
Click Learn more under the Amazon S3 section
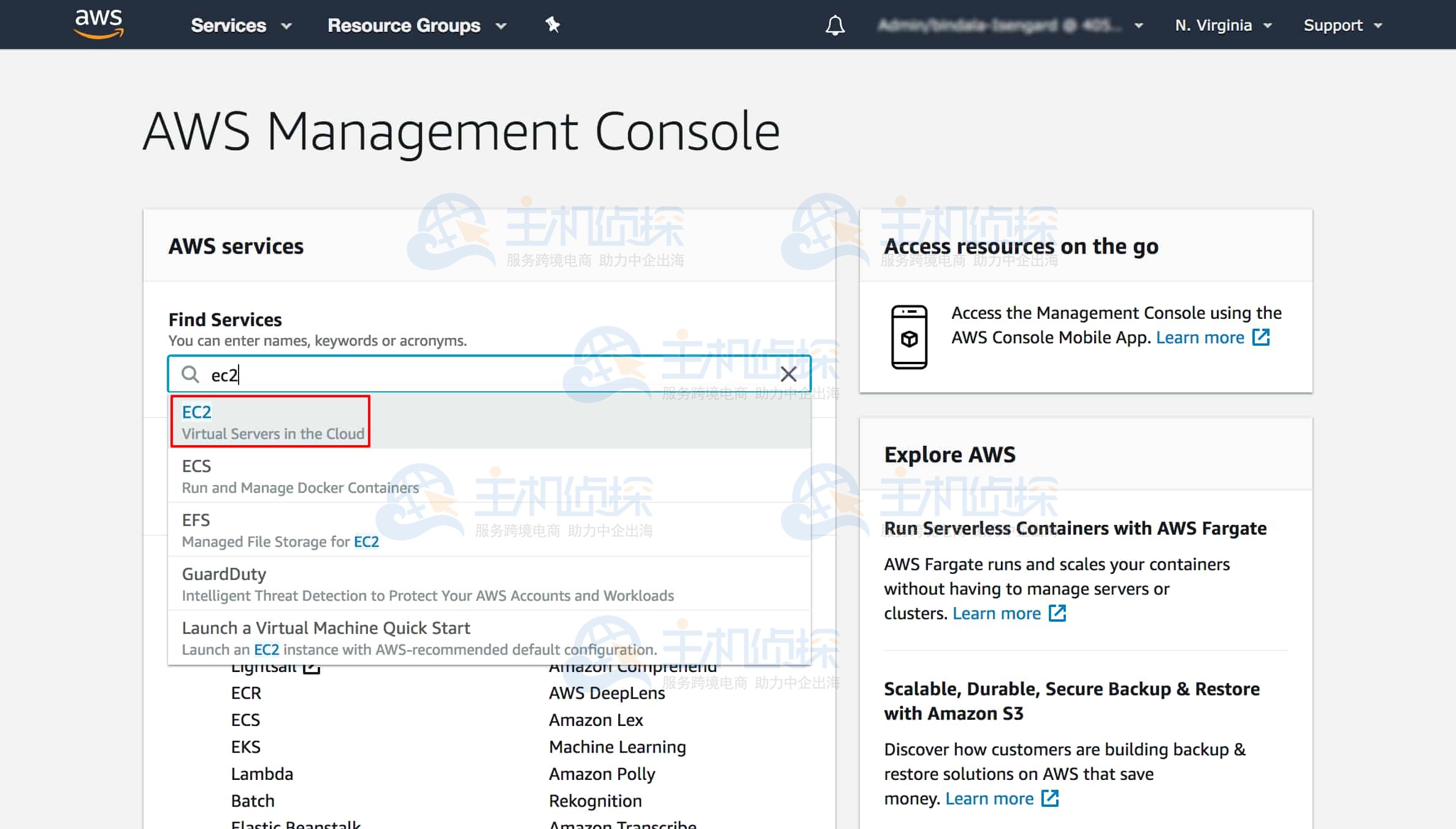click(989, 798)
